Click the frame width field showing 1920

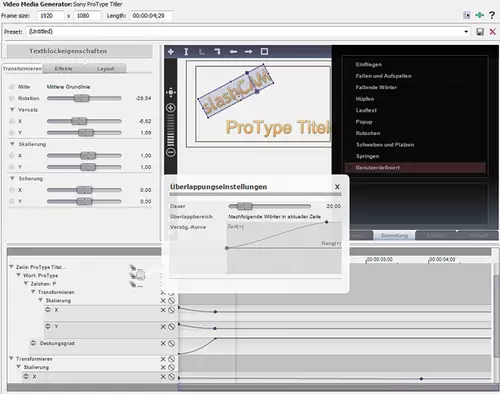coord(50,16)
